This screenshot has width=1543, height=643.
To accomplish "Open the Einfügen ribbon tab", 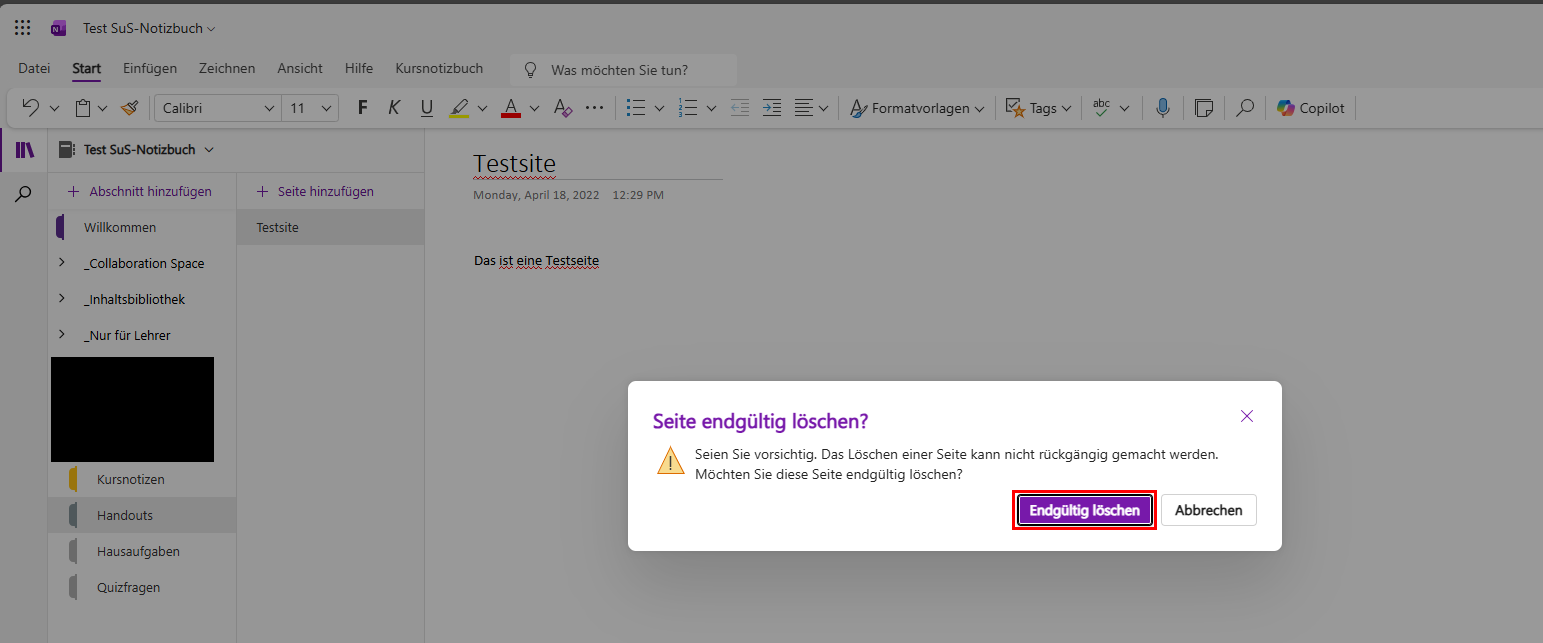I will point(150,68).
